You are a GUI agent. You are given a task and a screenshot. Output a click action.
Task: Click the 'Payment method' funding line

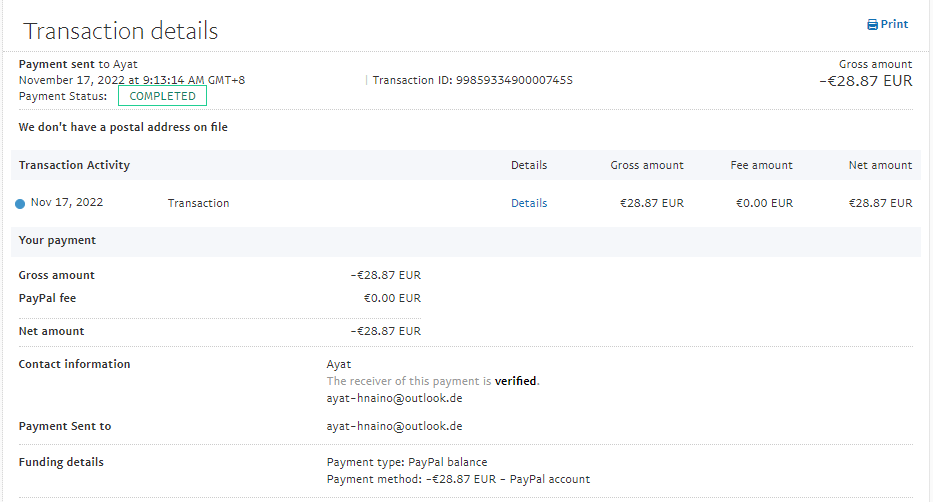click(458, 479)
